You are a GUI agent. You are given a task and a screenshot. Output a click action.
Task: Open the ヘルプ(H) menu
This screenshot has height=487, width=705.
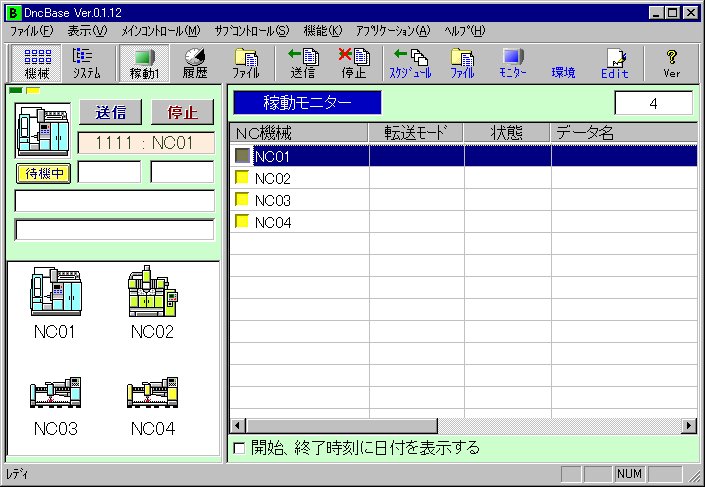click(464, 31)
